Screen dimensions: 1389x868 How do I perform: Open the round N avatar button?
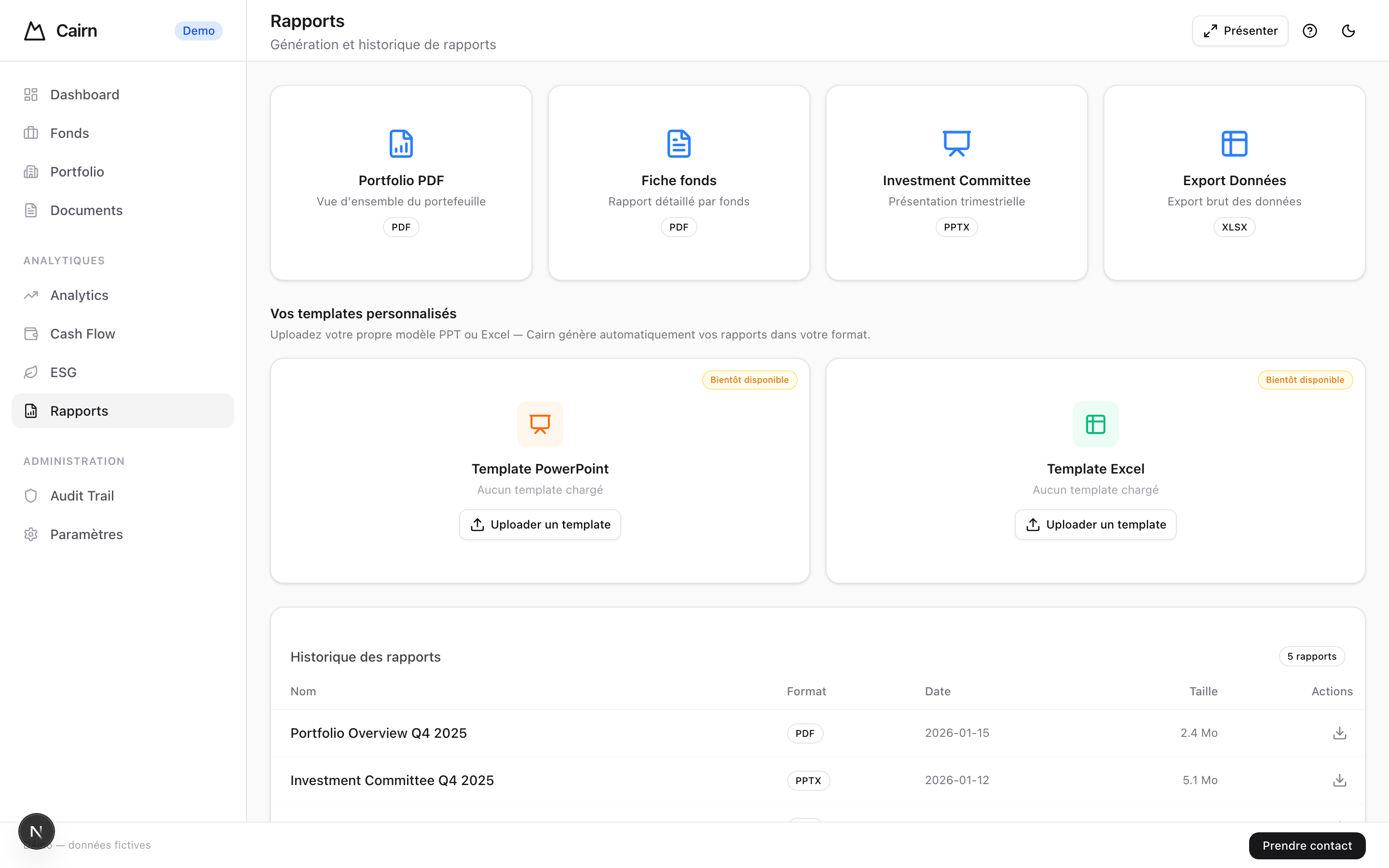[x=36, y=831]
